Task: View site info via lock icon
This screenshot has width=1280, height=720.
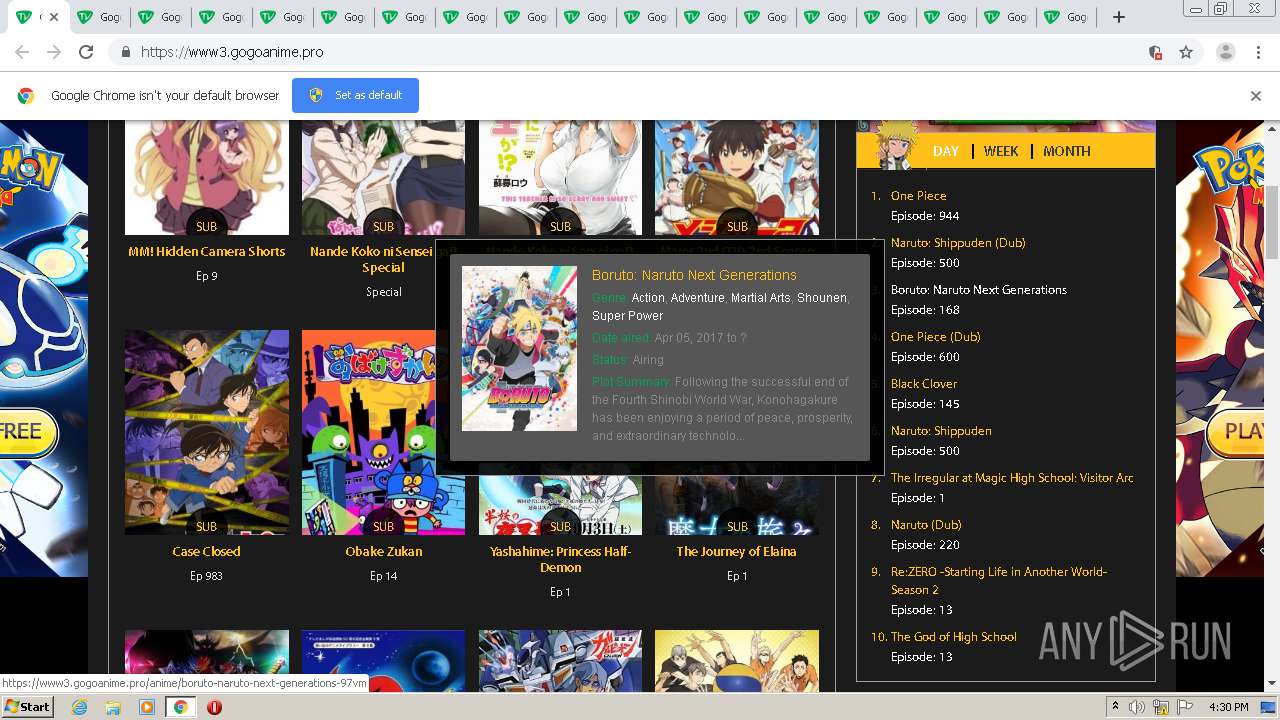Action: tap(125, 52)
